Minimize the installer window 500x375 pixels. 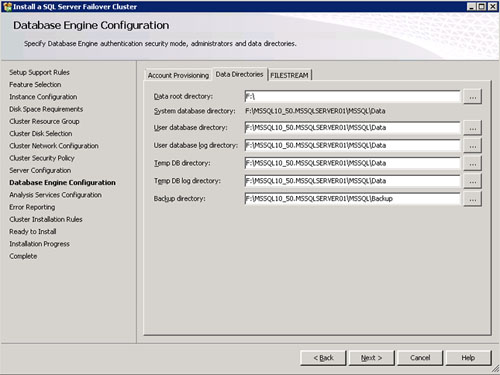click(471, 6)
